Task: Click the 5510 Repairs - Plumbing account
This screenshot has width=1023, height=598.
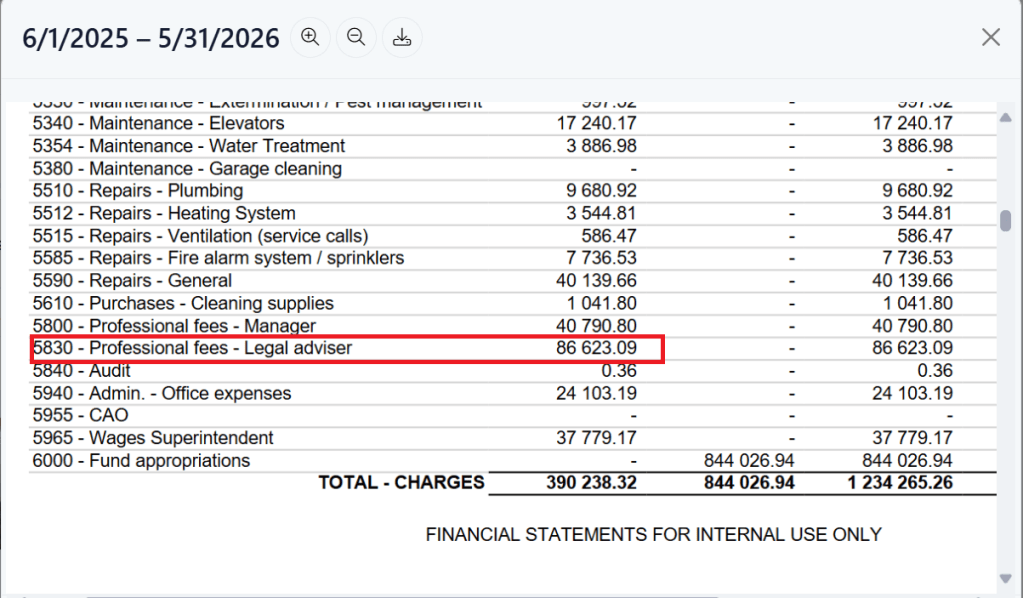Action: 137,190
